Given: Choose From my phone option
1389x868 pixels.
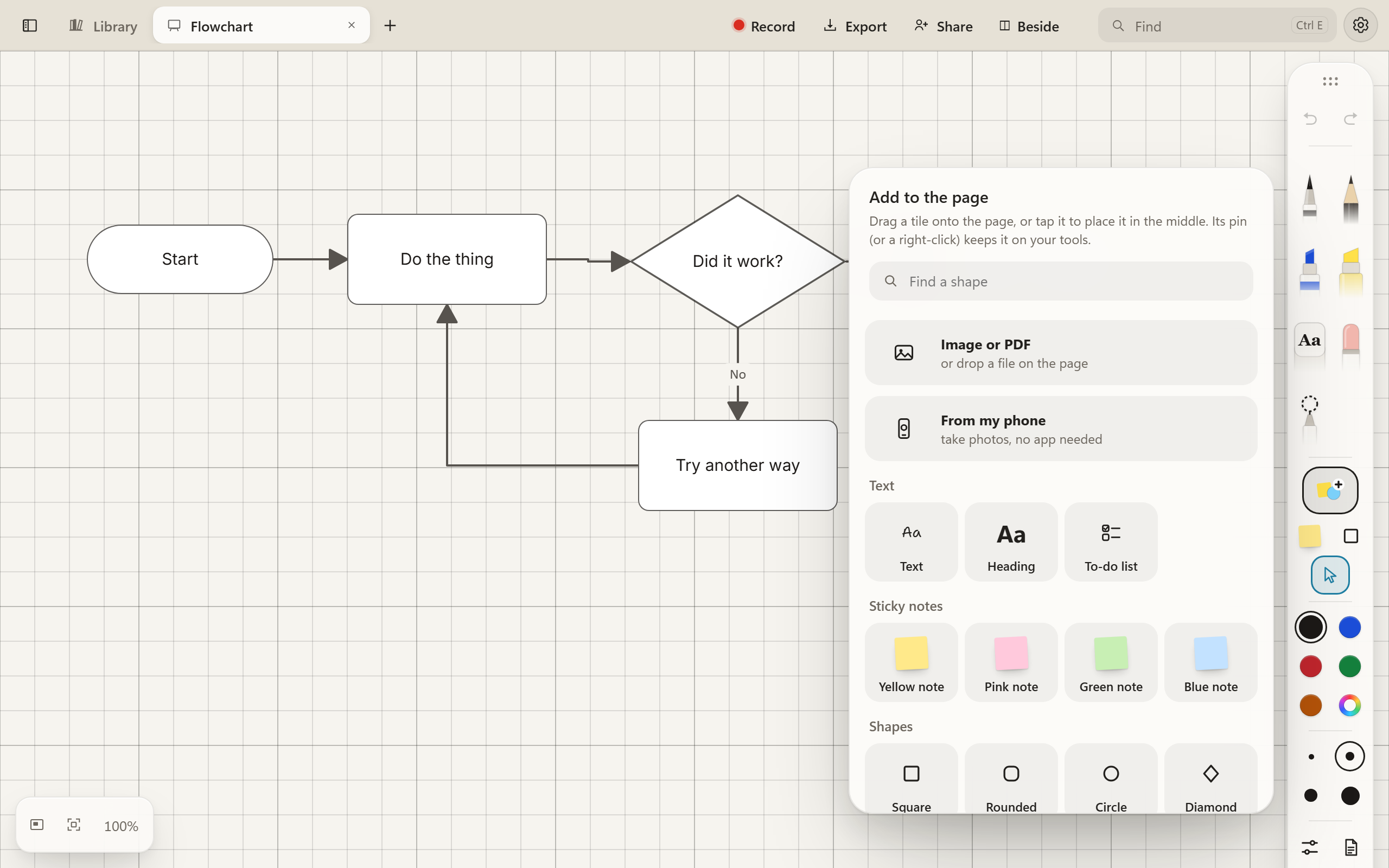Looking at the screenshot, I should 1061,429.
